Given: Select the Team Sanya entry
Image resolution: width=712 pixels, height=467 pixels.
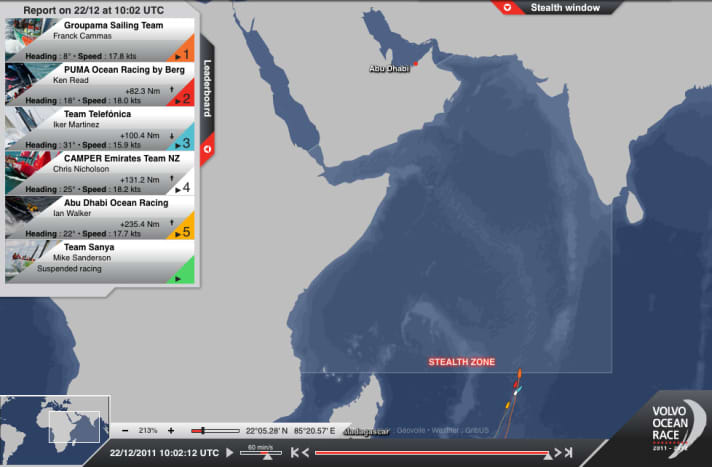Looking at the screenshot, I should (99, 262).
